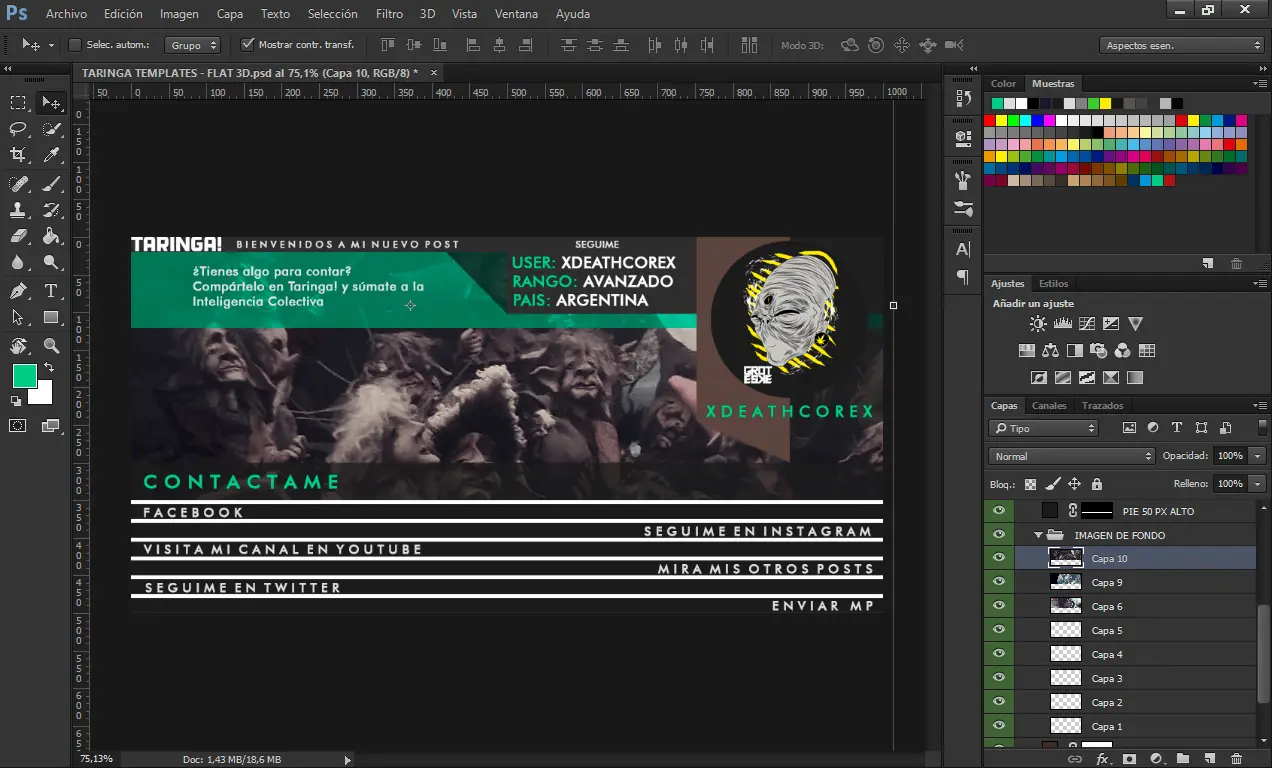Add a Photo Filter adjustment
Screen dimensions: 1272x768
click(1098, 351)
